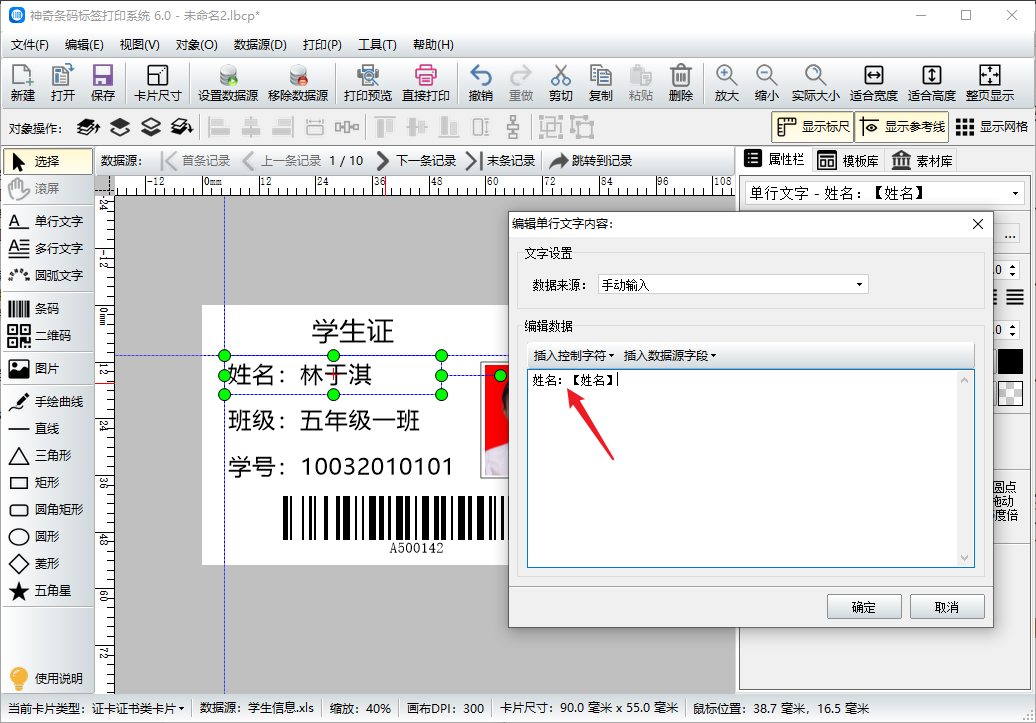
Task: Click the 打印预览 print preview icon
Action: pyautogui.click(x=368, y=83)
